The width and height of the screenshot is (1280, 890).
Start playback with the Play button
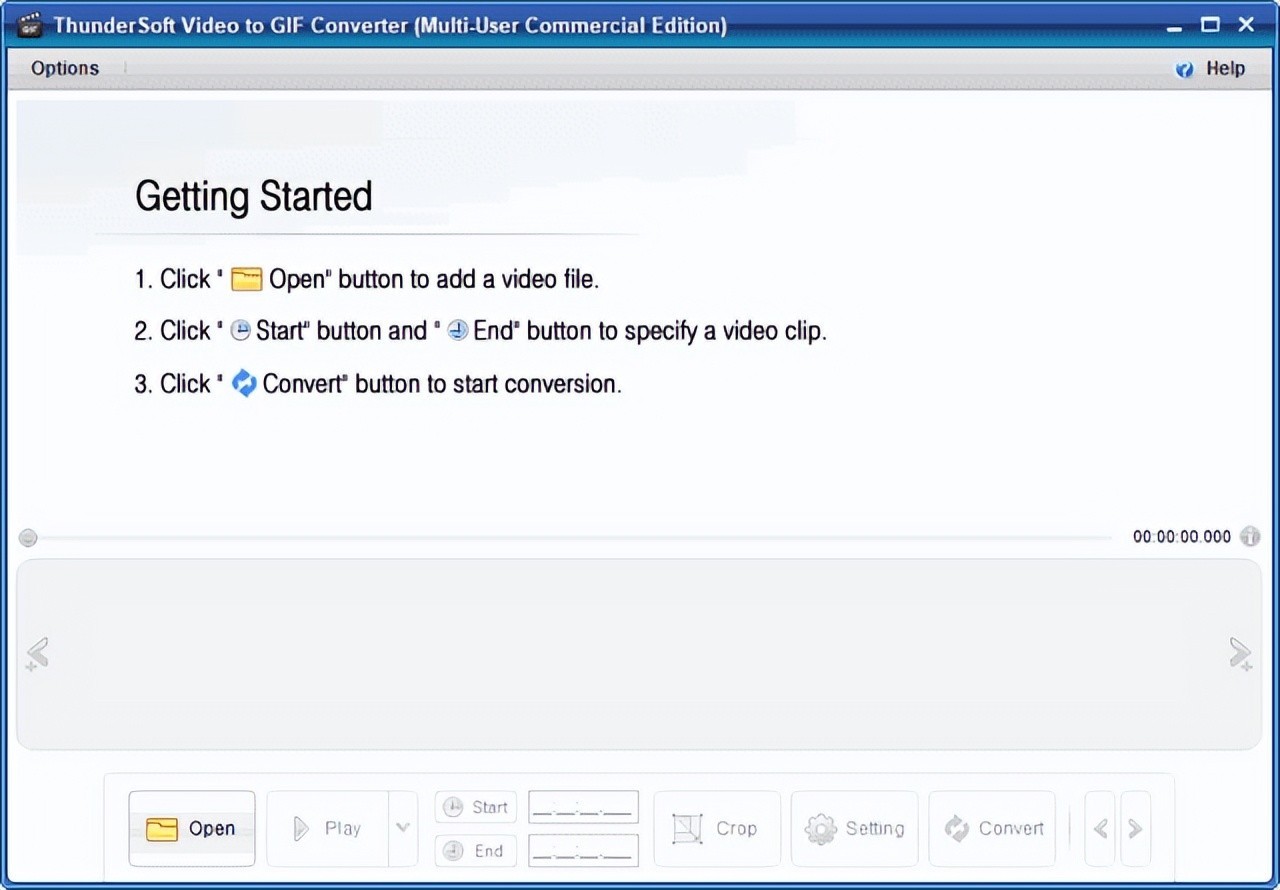pos(327,828)
